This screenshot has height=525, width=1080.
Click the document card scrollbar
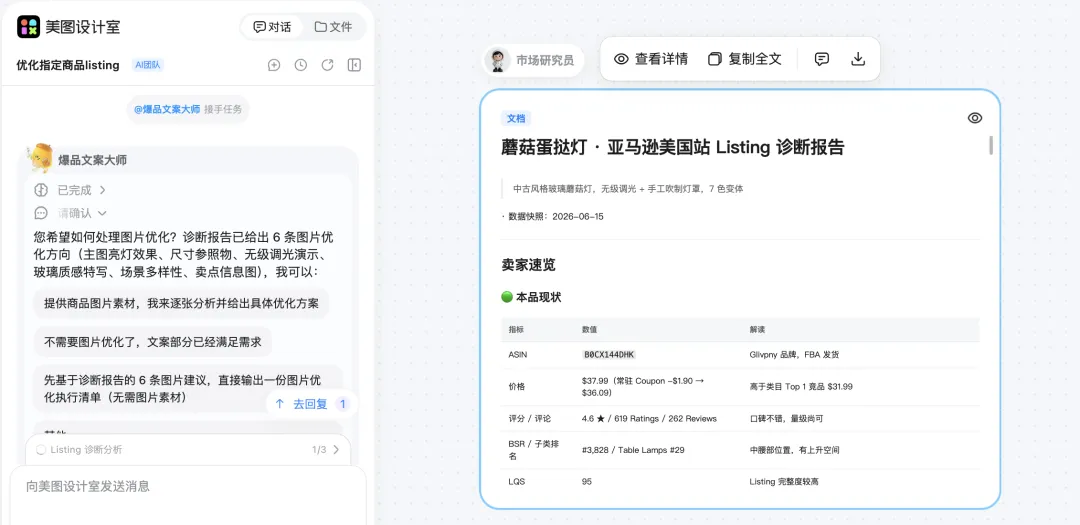coord(991,145)
